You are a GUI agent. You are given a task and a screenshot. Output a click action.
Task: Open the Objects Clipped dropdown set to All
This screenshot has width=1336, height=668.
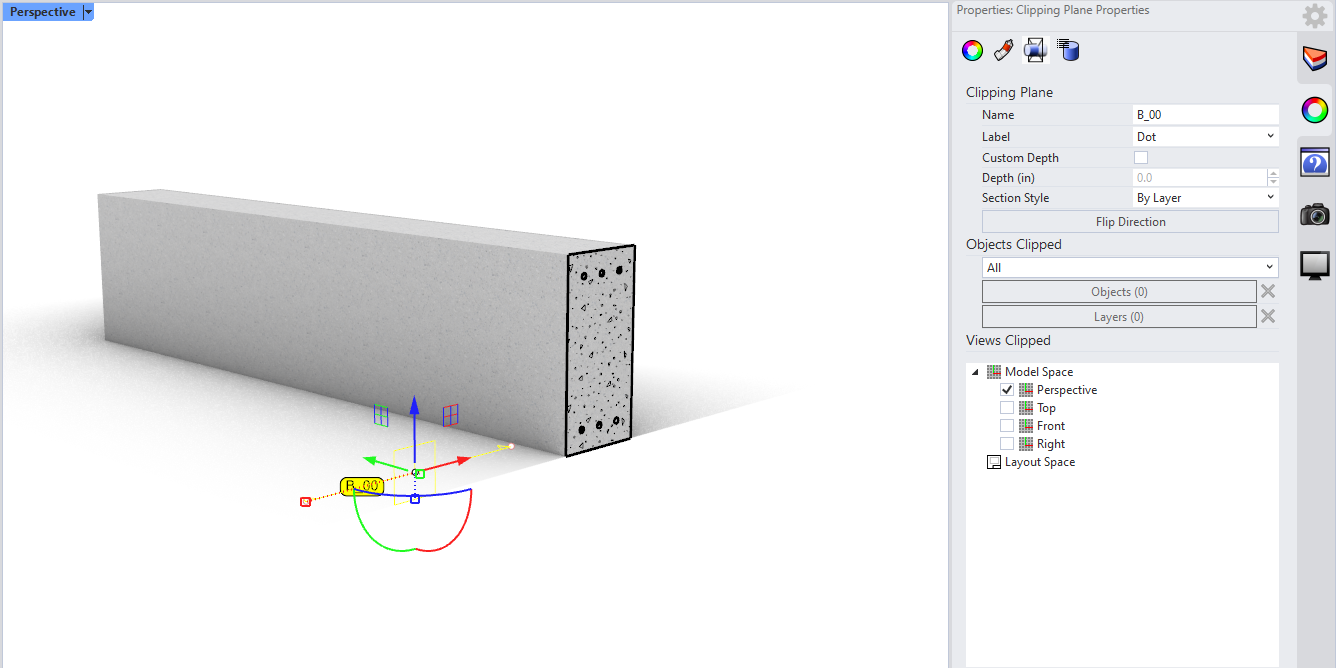click(1130, 268)
